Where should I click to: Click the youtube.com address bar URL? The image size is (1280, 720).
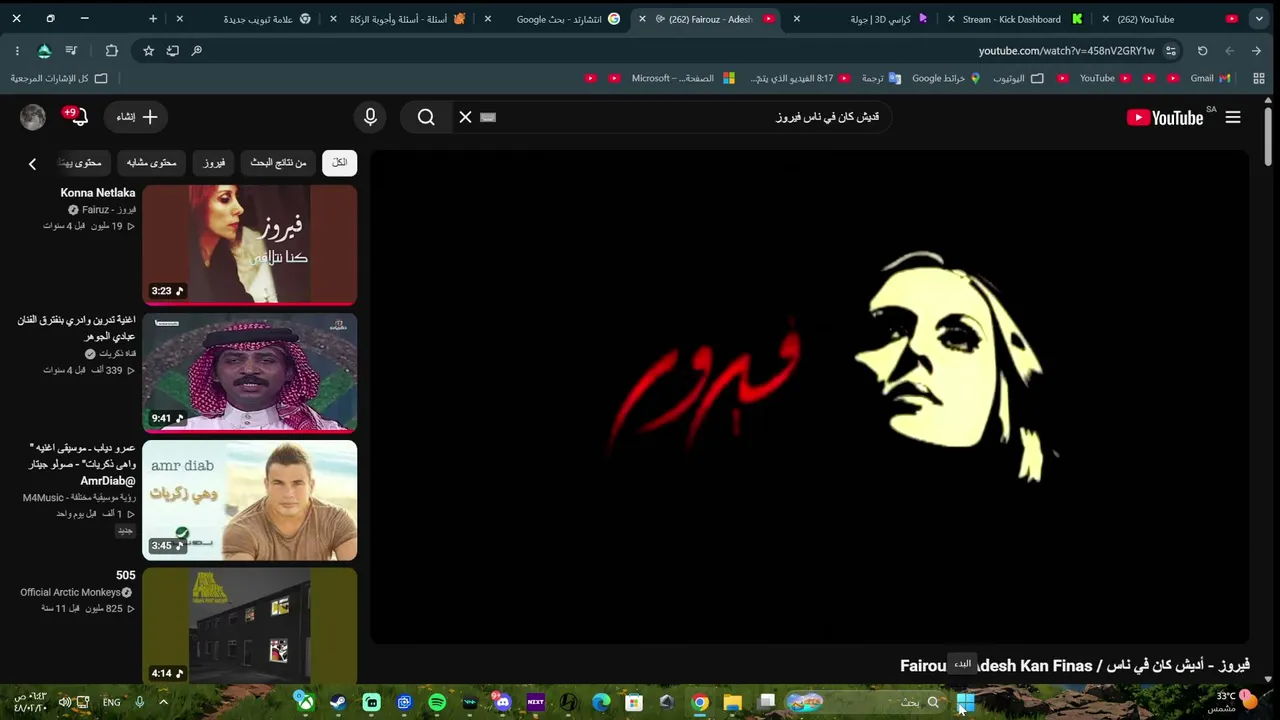pyautogui.click(x=1066, y=51)
